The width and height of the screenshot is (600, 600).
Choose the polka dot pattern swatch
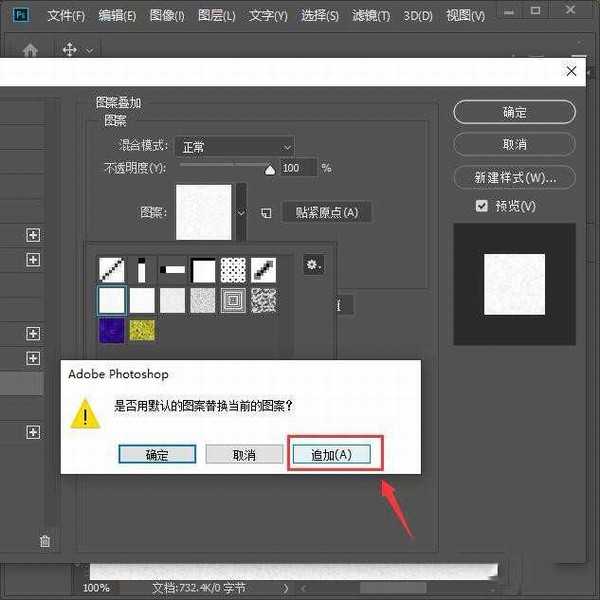pyautogui.click(x=233, y=269)
